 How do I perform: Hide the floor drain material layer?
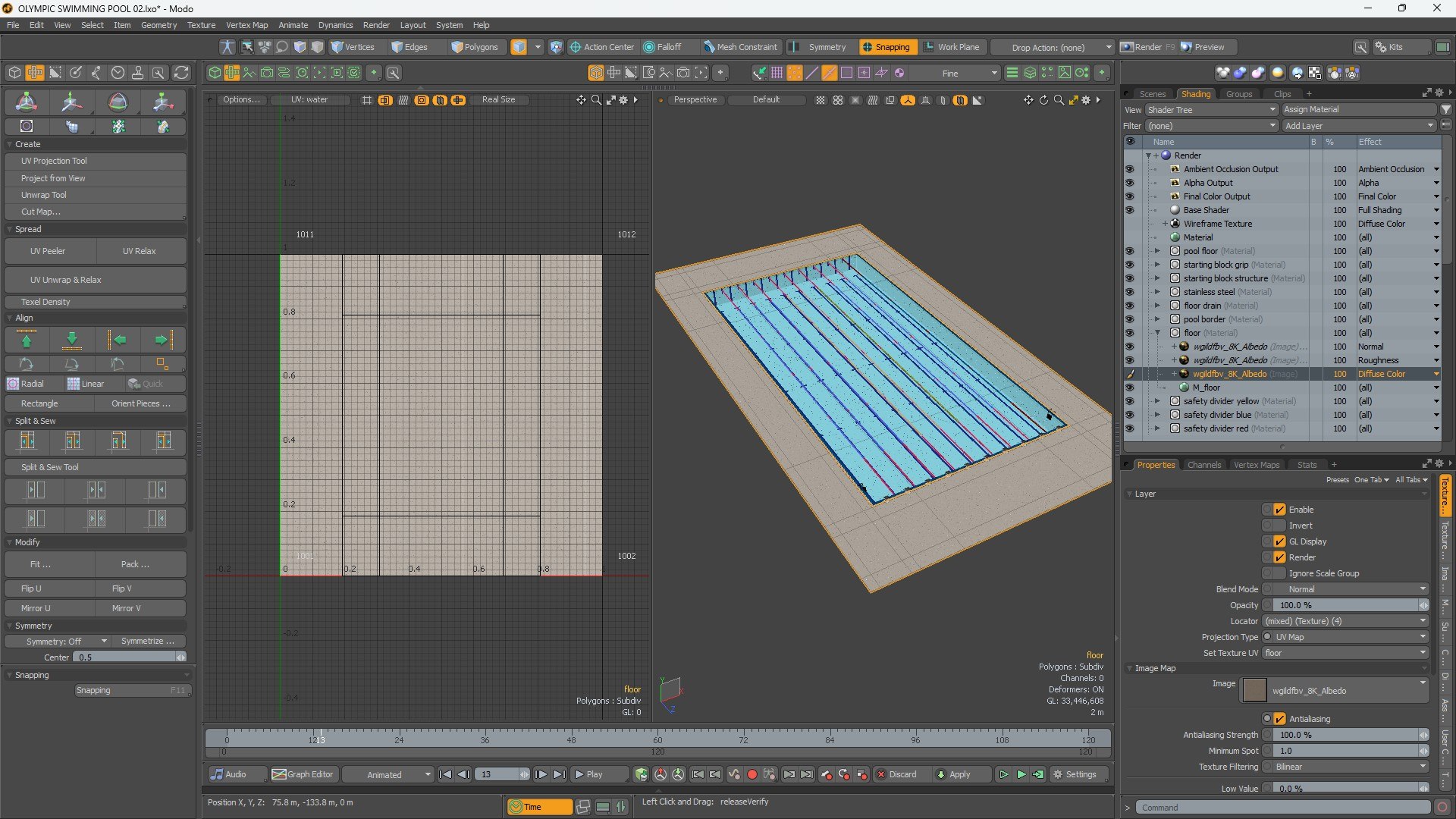(1130, 306)
